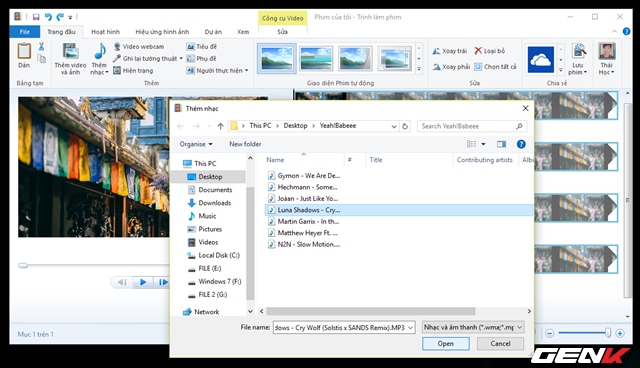Expand the address path history dropdown
The width and height of the screenshot is (640, 368).
click(394, 126)
